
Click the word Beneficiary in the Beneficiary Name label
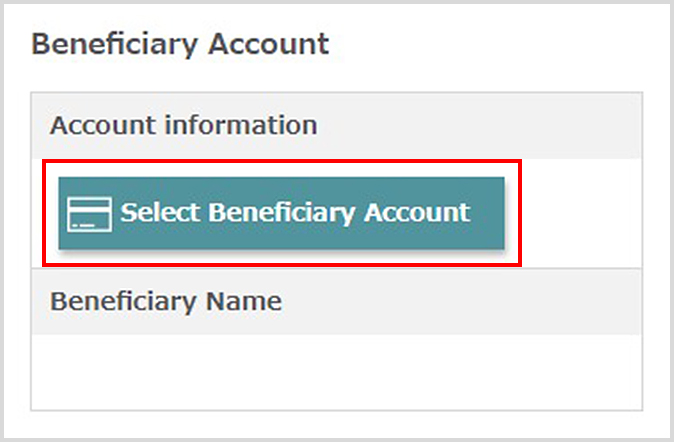click(124, 303)
